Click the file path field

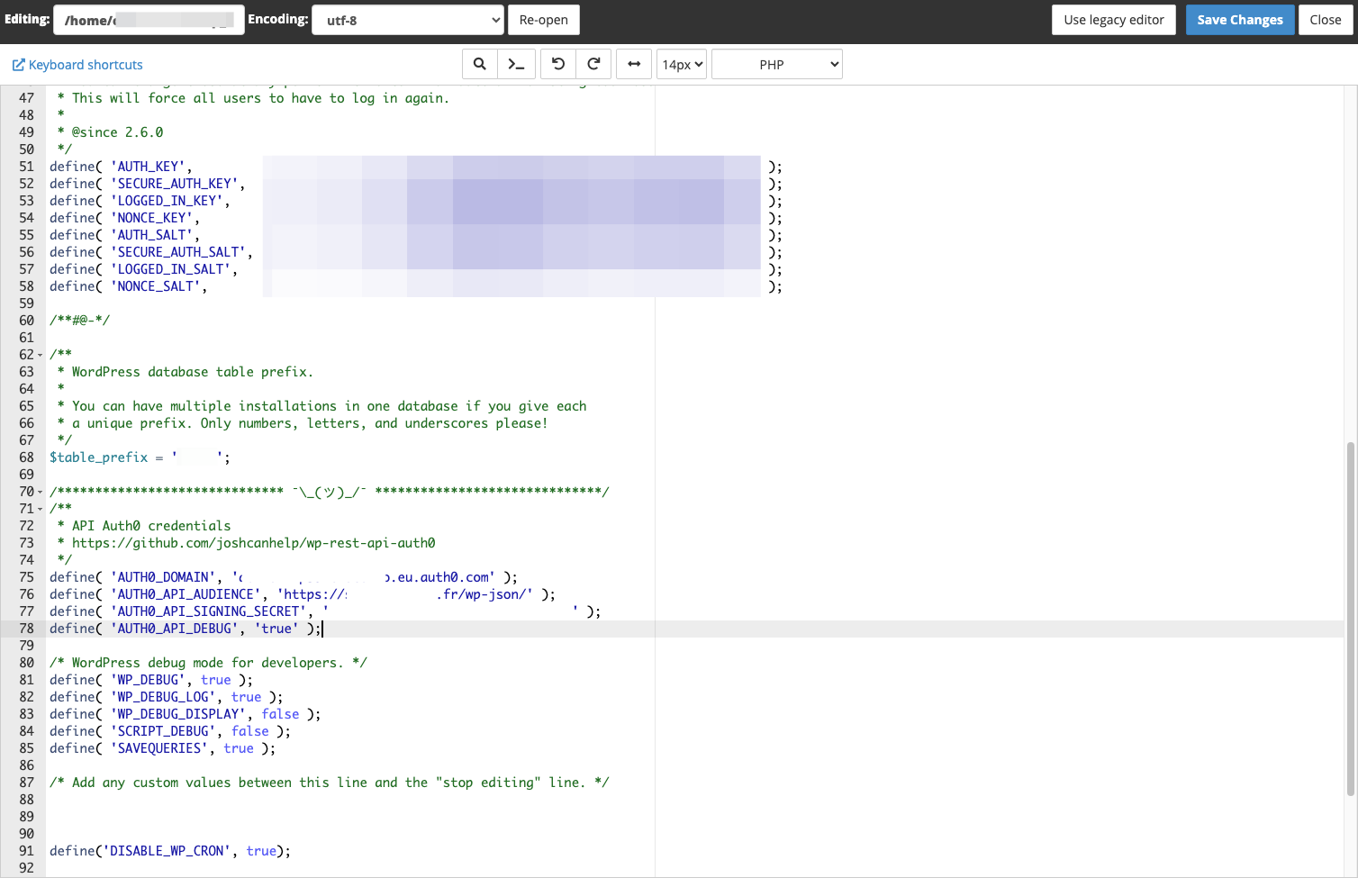pyautogui.click(x=149, y=20)
